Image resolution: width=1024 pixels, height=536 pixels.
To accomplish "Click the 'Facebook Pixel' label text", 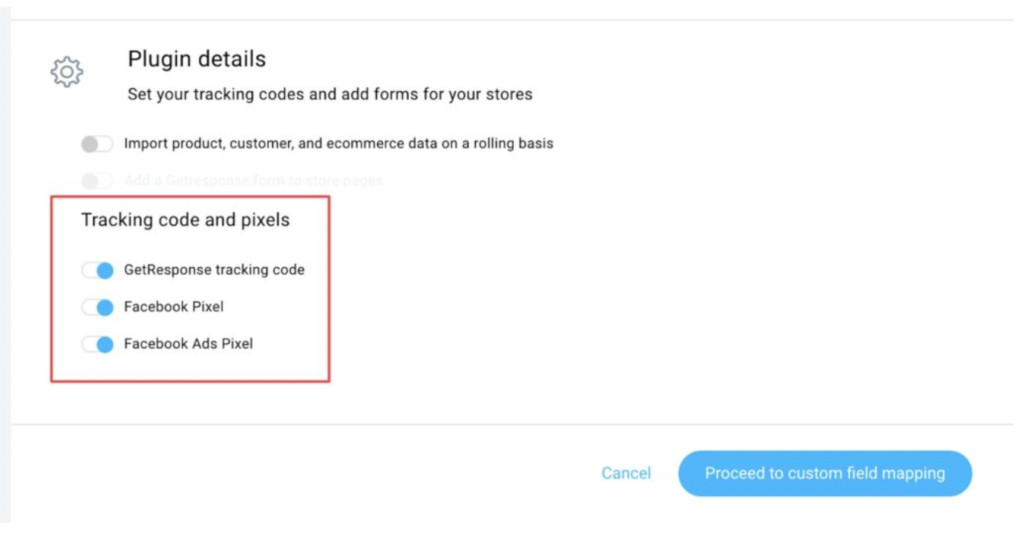I will tap(174, 307).
